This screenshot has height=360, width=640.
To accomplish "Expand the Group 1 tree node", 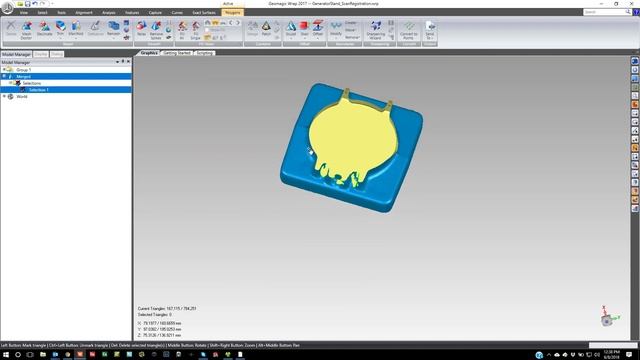I will click(4, 70).
